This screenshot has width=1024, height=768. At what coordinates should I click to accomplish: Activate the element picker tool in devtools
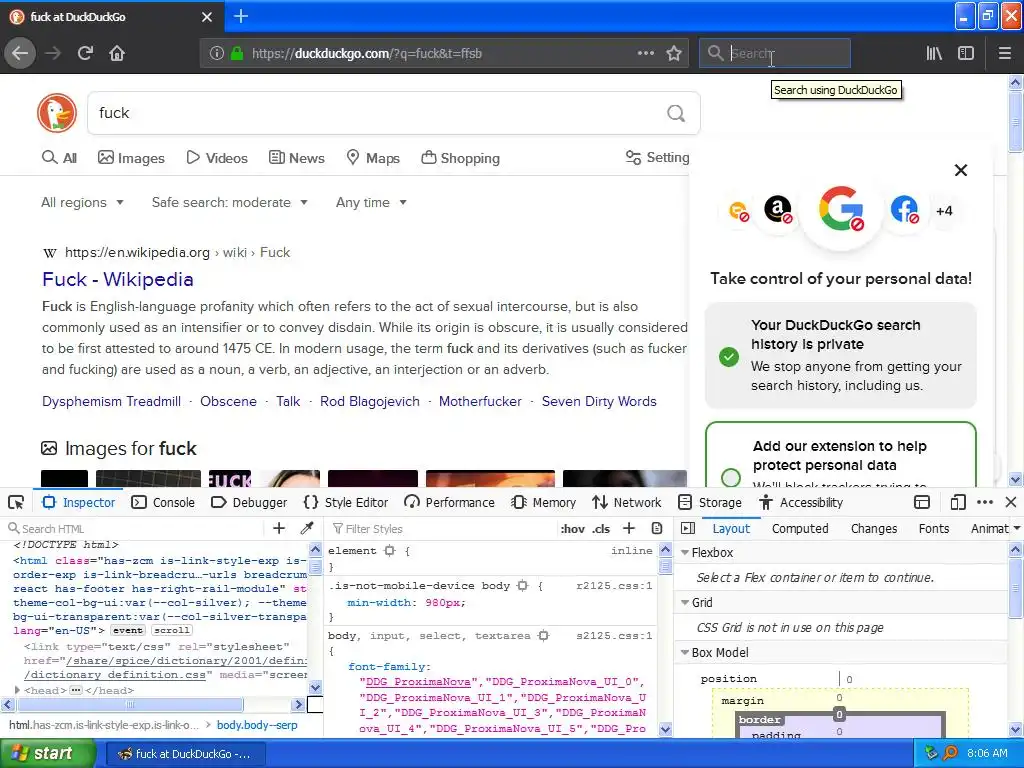click(16, 502)
